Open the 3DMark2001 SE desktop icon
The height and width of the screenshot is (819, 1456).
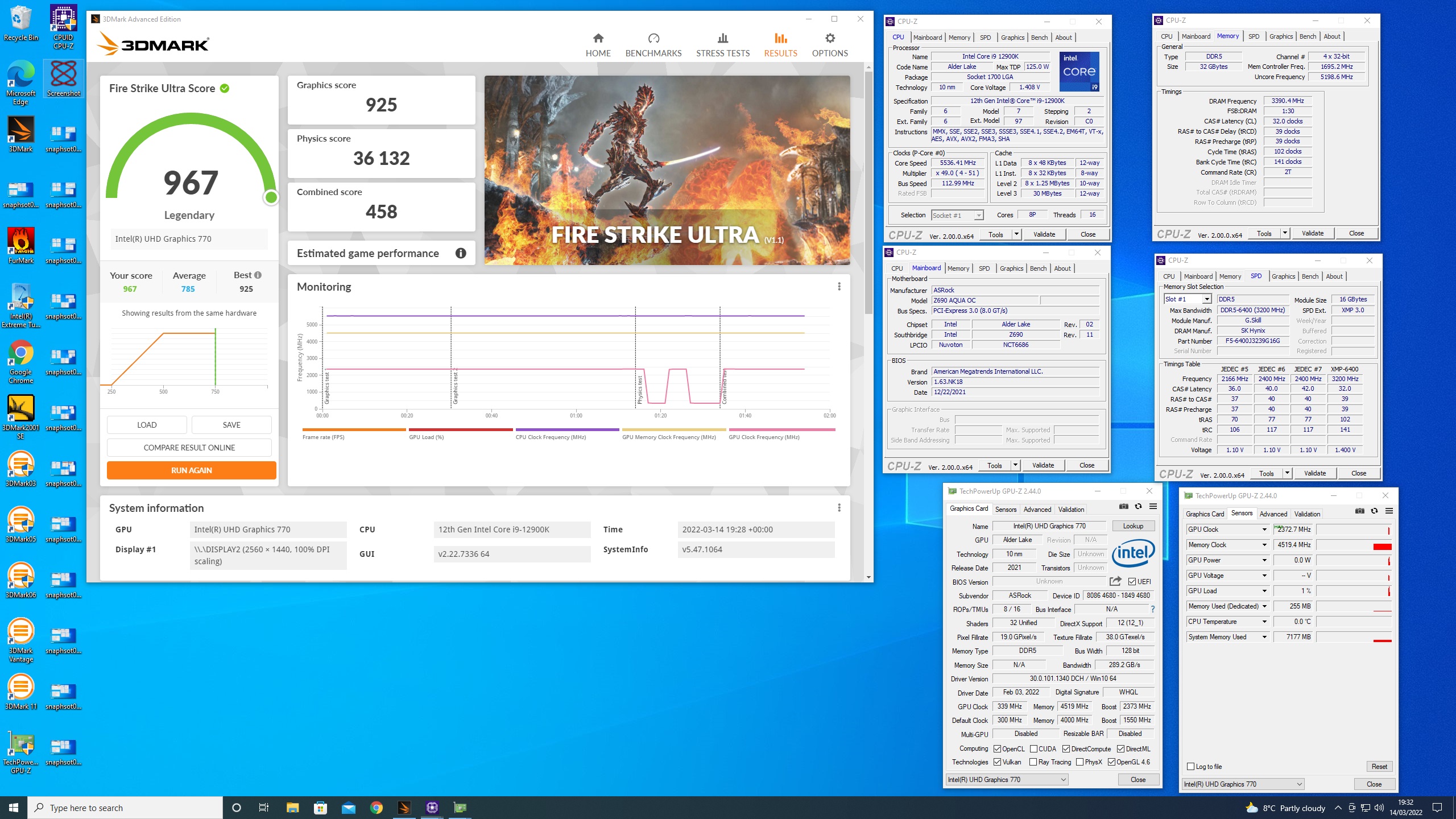(21, 417)
